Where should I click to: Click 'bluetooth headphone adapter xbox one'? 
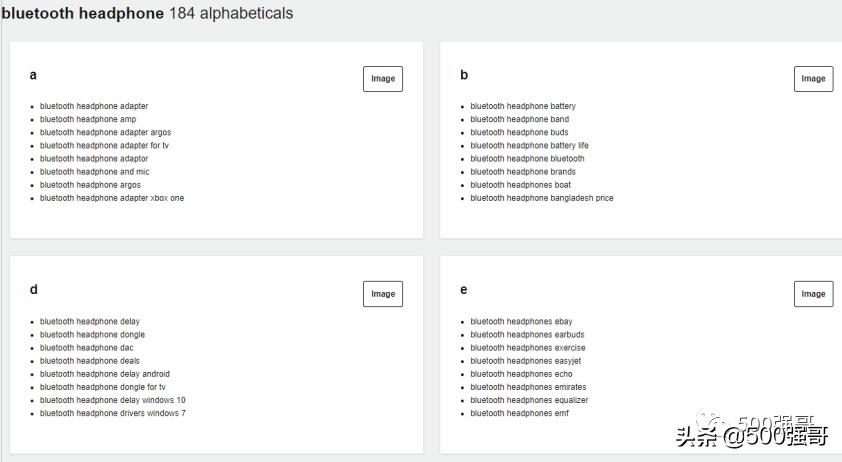point(112,198)
